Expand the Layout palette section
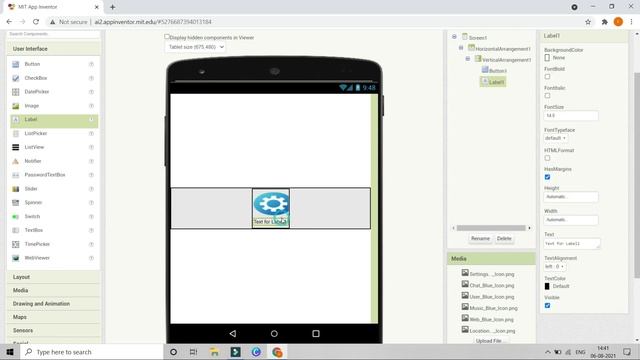 [x=53, y=277]
